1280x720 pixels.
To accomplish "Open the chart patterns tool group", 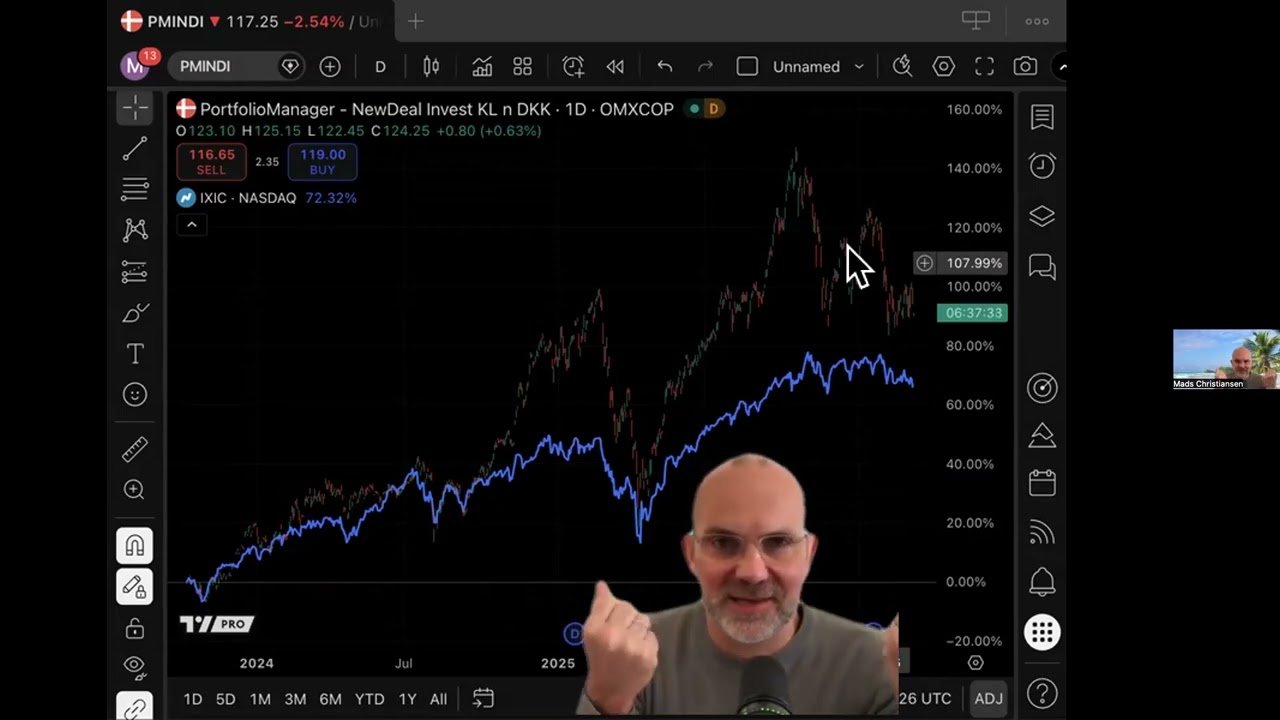I will (135, 230).
